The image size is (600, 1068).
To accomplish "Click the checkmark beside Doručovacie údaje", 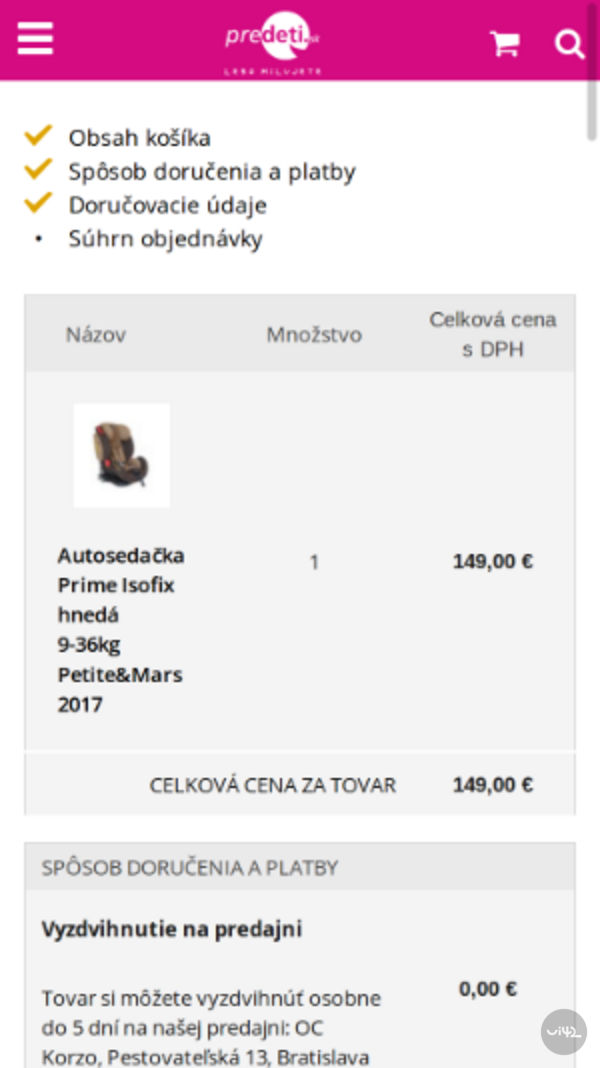I will coord(38,201).
